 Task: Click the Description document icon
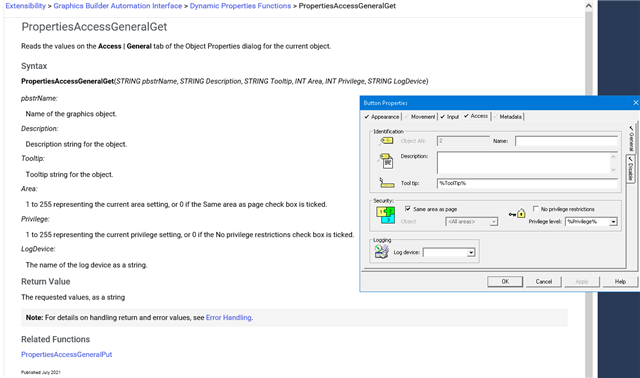(386, 161)
